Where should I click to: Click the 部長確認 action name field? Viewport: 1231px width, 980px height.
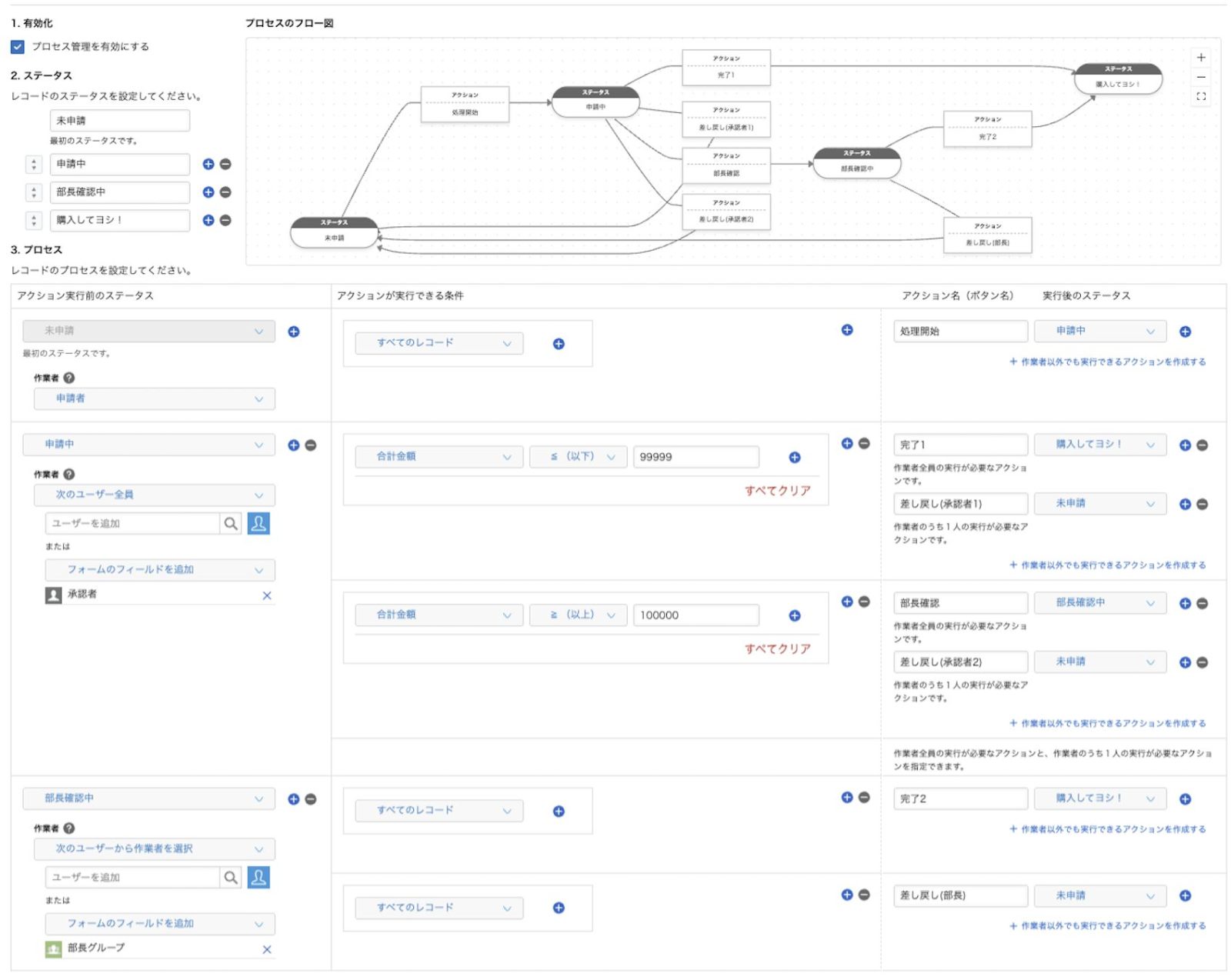pyautogui.click(x=959, y=603)
